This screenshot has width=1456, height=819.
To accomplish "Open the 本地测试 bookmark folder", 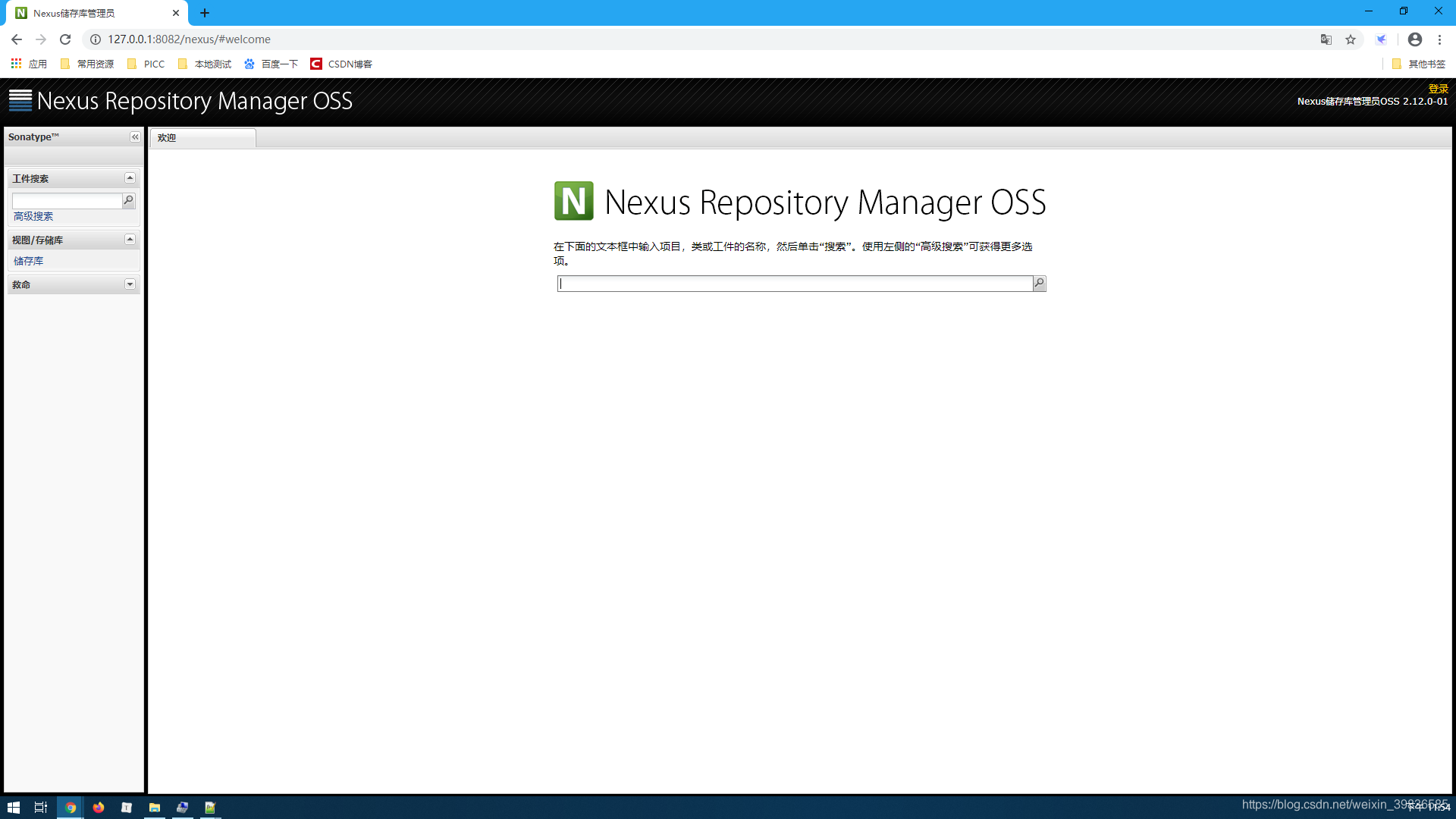I will [205, 64].
